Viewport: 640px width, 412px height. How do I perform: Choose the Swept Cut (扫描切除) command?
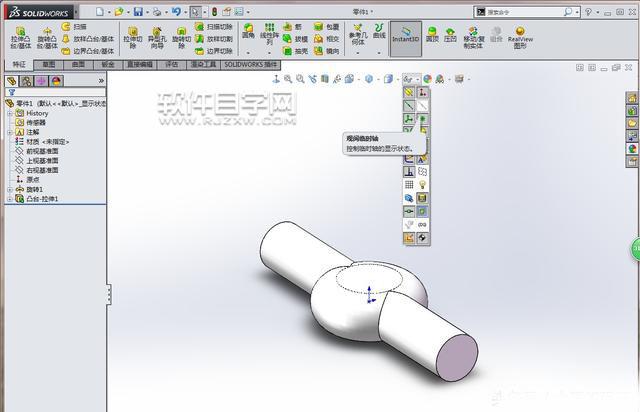[x=214, y=27]
